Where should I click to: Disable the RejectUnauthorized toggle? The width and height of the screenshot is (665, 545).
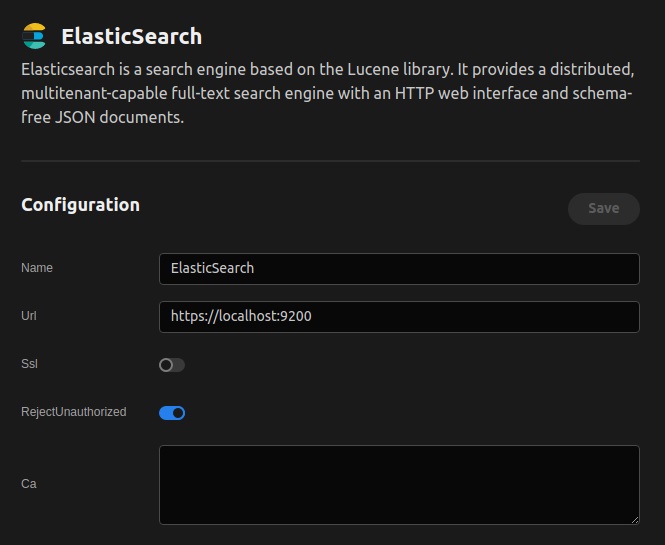click(x=172, y=413)
